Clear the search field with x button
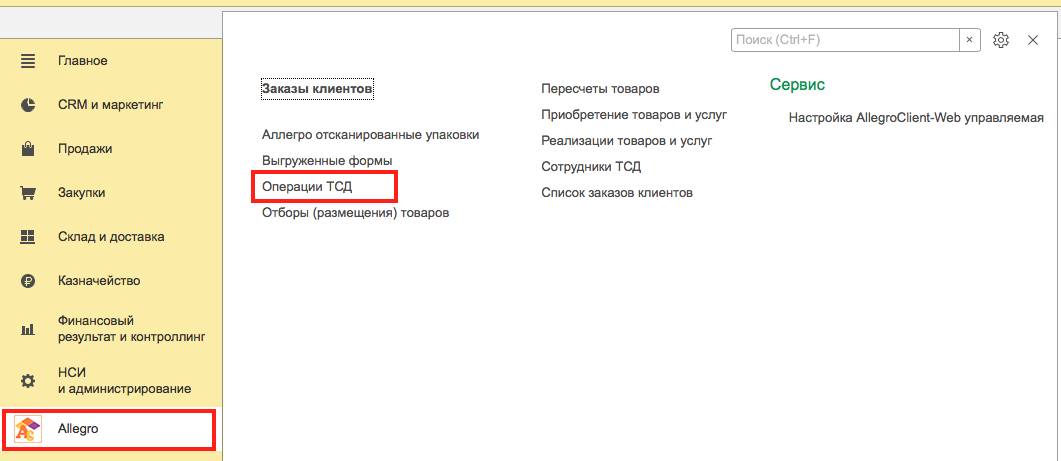This screenshot has width=1061, height=461. (x=969, y=40)
